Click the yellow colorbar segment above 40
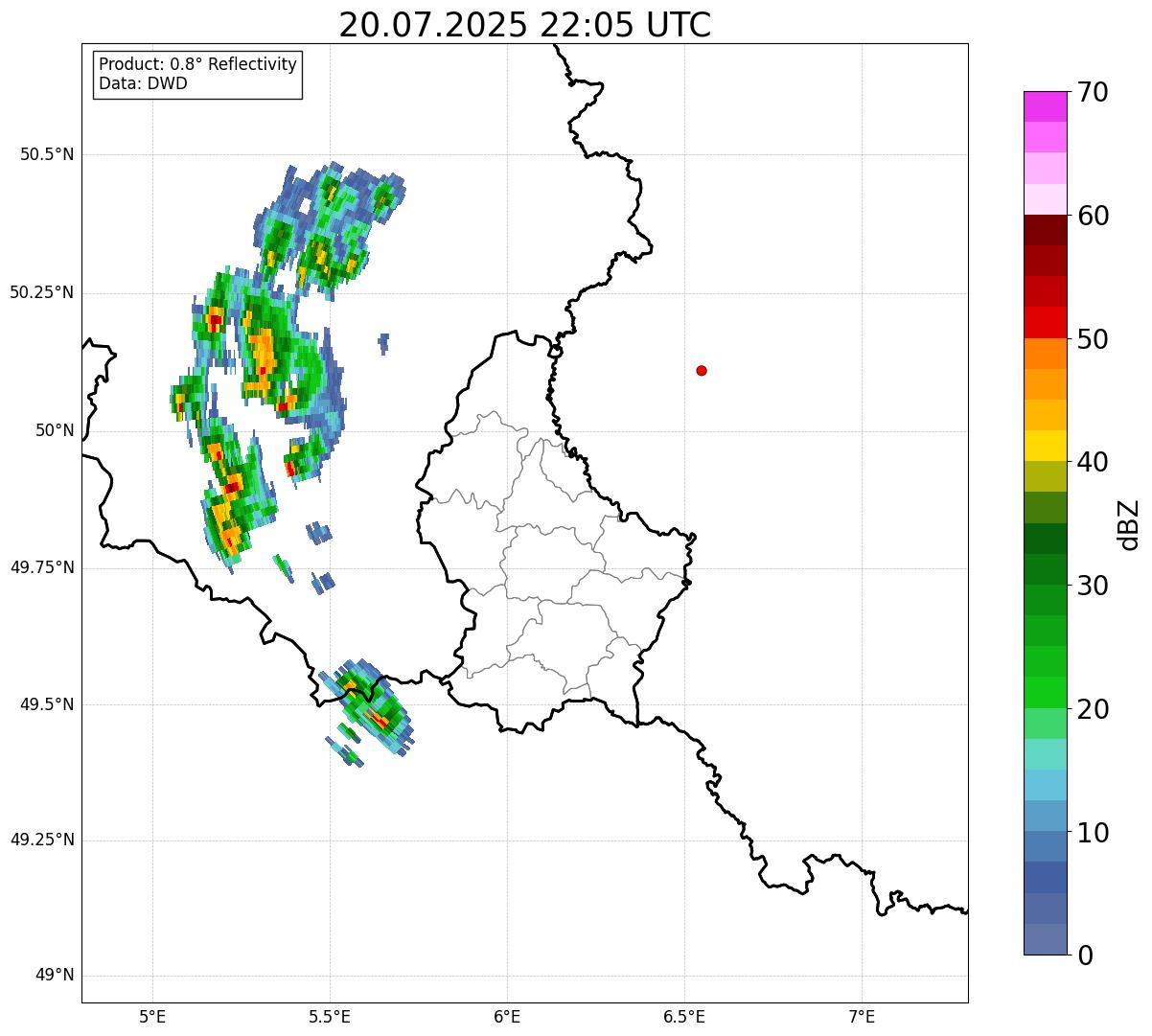Image resolution: width=1152 pixels, height=1036 pixels. (1046, 446)
